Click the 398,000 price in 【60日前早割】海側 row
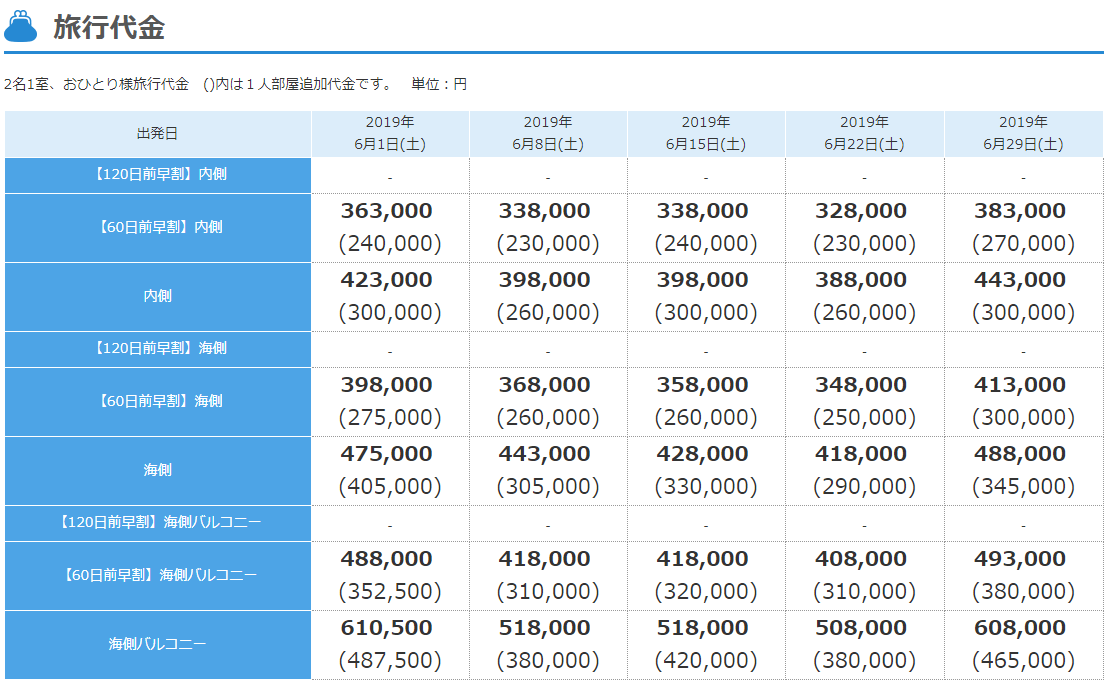Image resolution: width=1106 pixels, height=680 pixels. click(387, 385)
